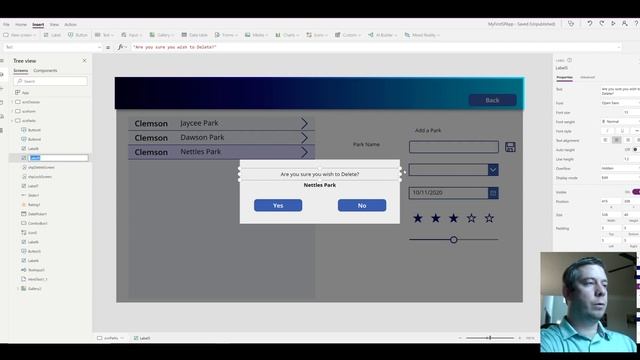640x360 pixels.
Task: Select the App item in Tree view
Action: [22, 93]
